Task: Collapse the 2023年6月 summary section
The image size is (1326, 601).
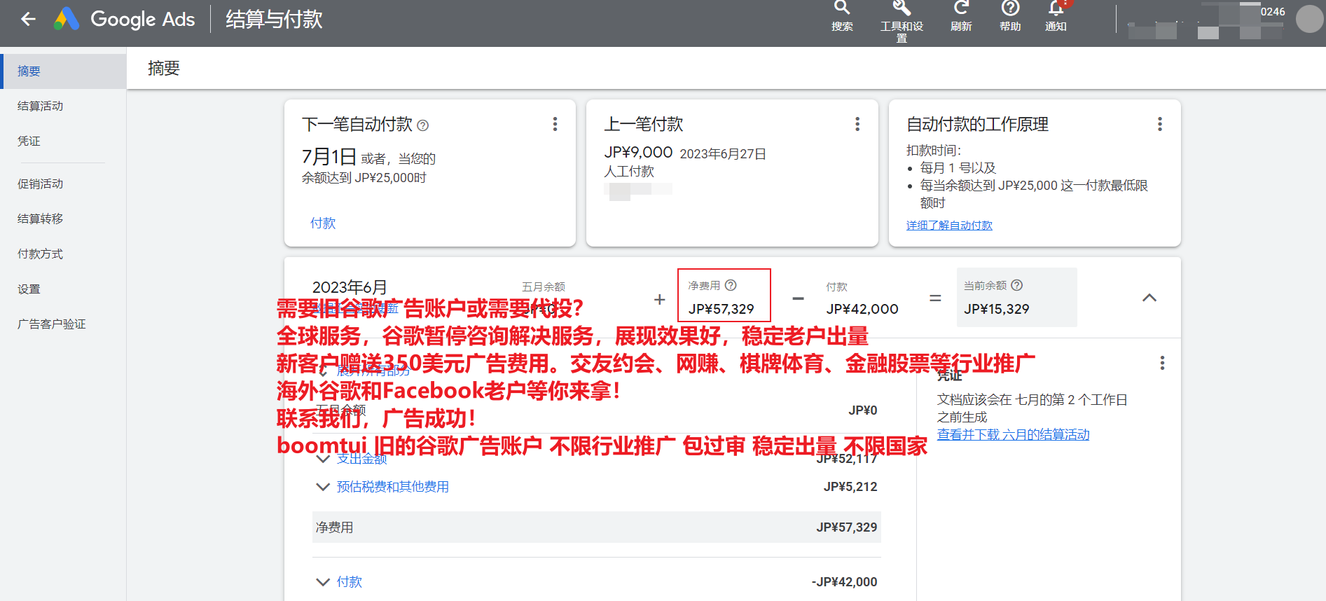Action: (x=1149, y=297)
